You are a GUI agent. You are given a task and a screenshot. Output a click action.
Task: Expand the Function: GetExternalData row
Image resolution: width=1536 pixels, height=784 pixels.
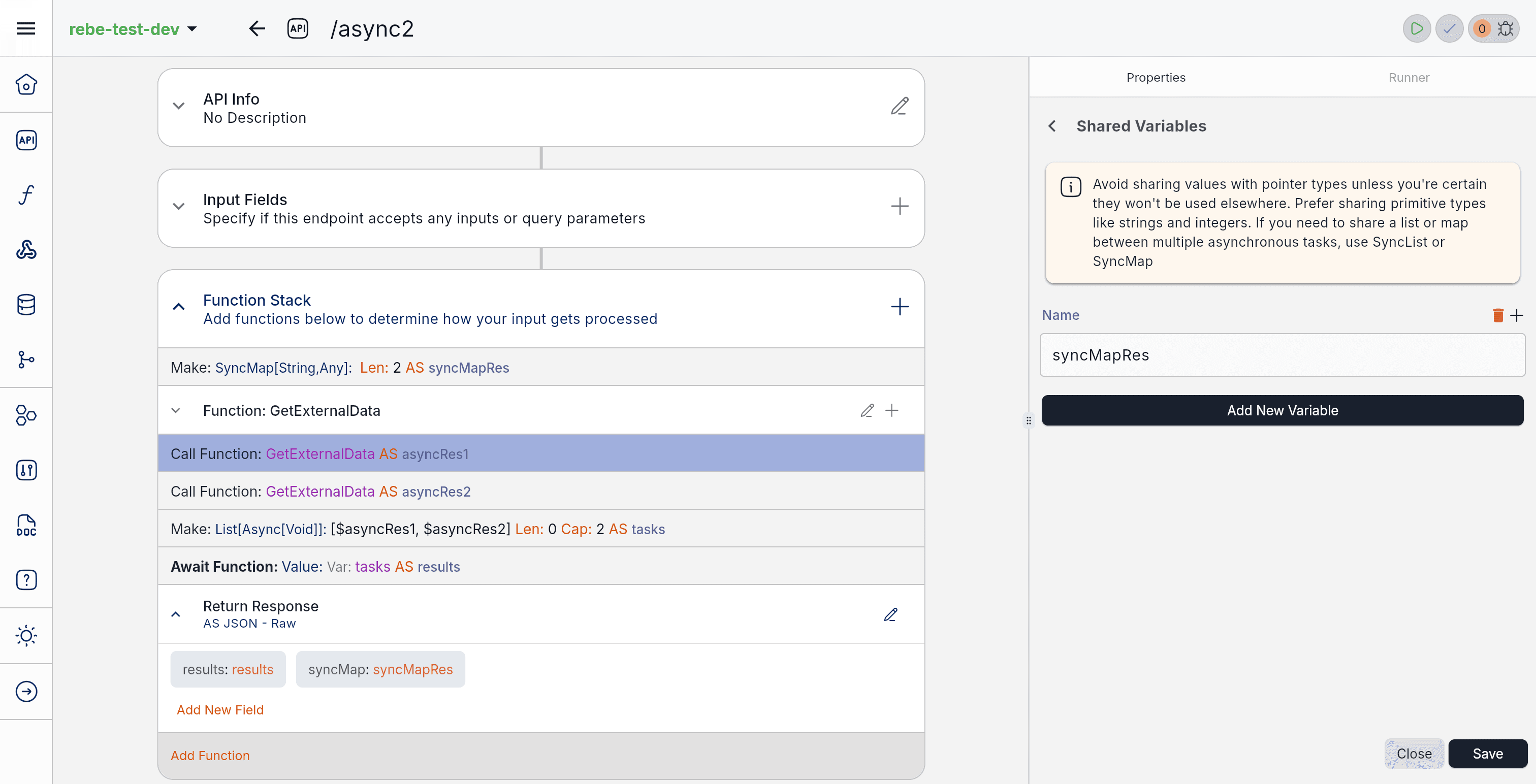176,411
